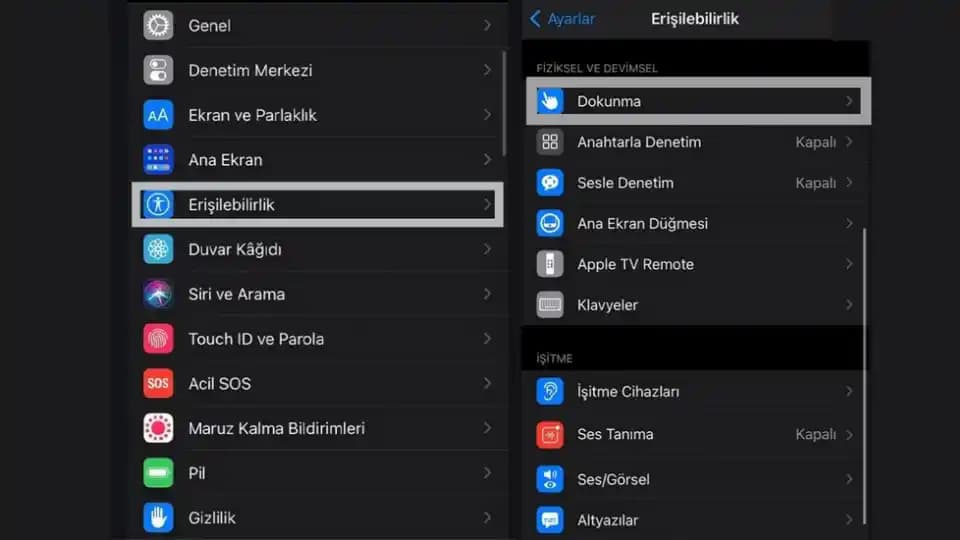Image resolution: width=960 pixels, height=540 pixels.
Task: Click the Erişilebilirlik panel scrollbar
Action: pyautogui.click(x=864, y=376)
